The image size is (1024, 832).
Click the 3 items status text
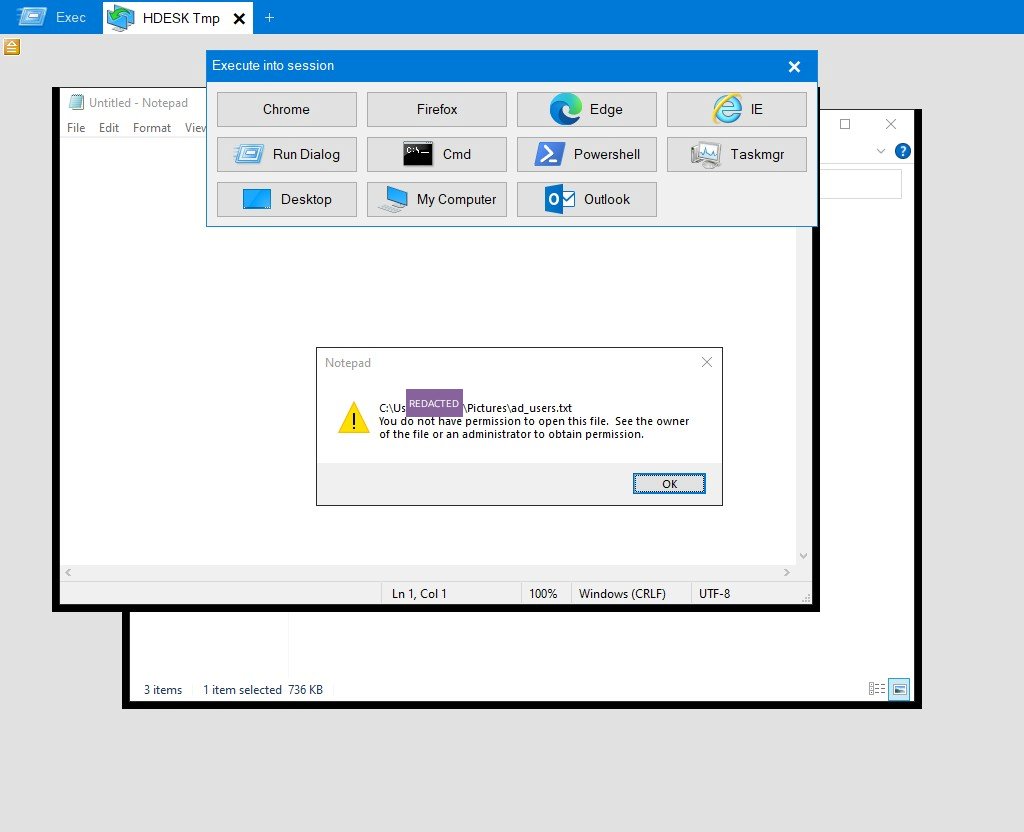tap(163, 690)
